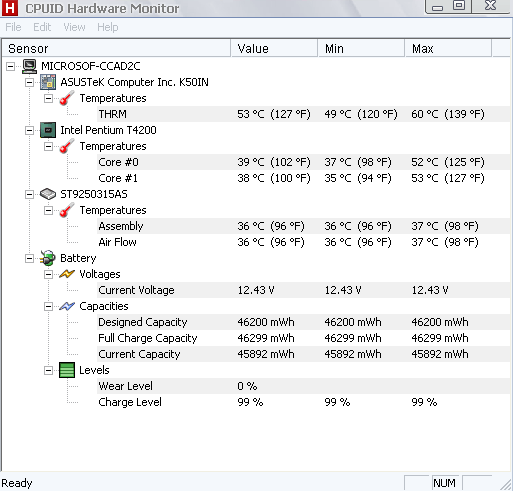Screen dimensions: 513x491
Task: Collapse the MICROSOF-CCAD2C root node
Action: point(11,66)
